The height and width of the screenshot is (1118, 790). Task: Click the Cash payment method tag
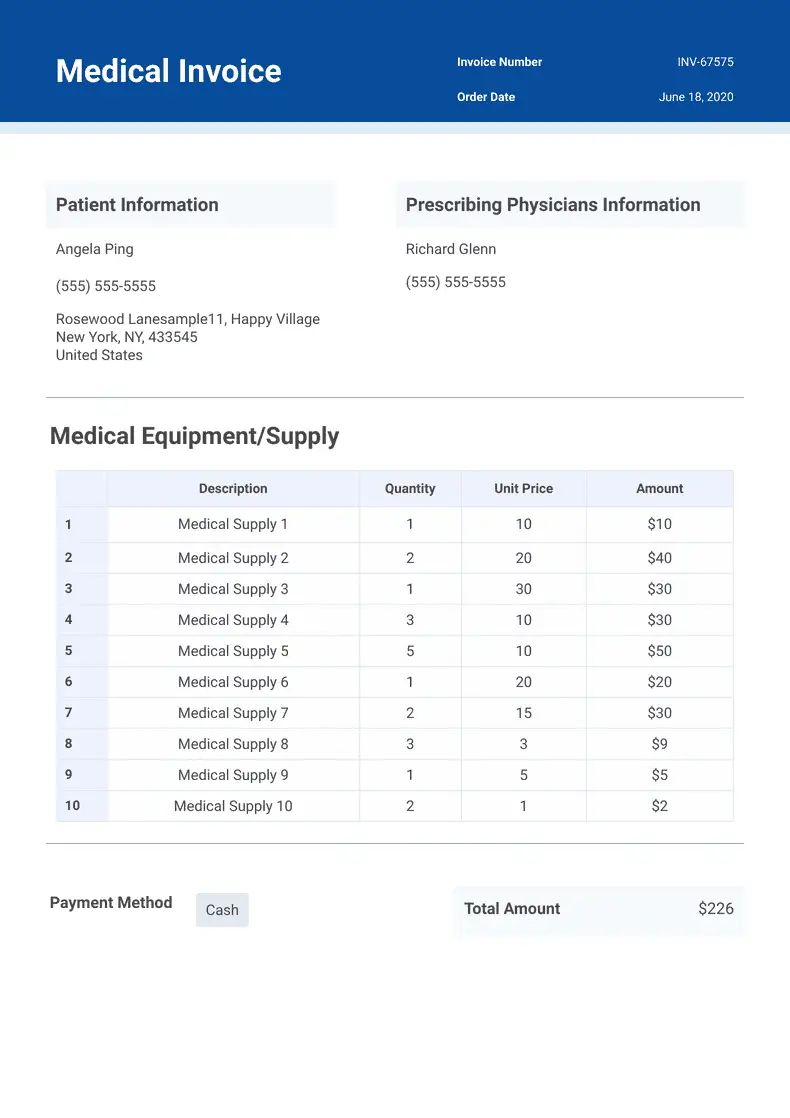click(x=222, y=910)
